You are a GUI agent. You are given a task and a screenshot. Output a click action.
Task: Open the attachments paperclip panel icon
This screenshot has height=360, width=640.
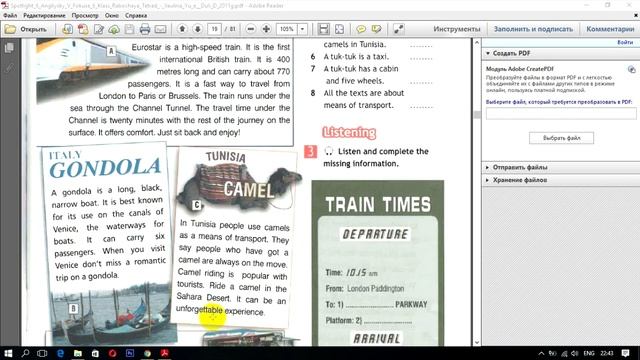tap(9, 68)
